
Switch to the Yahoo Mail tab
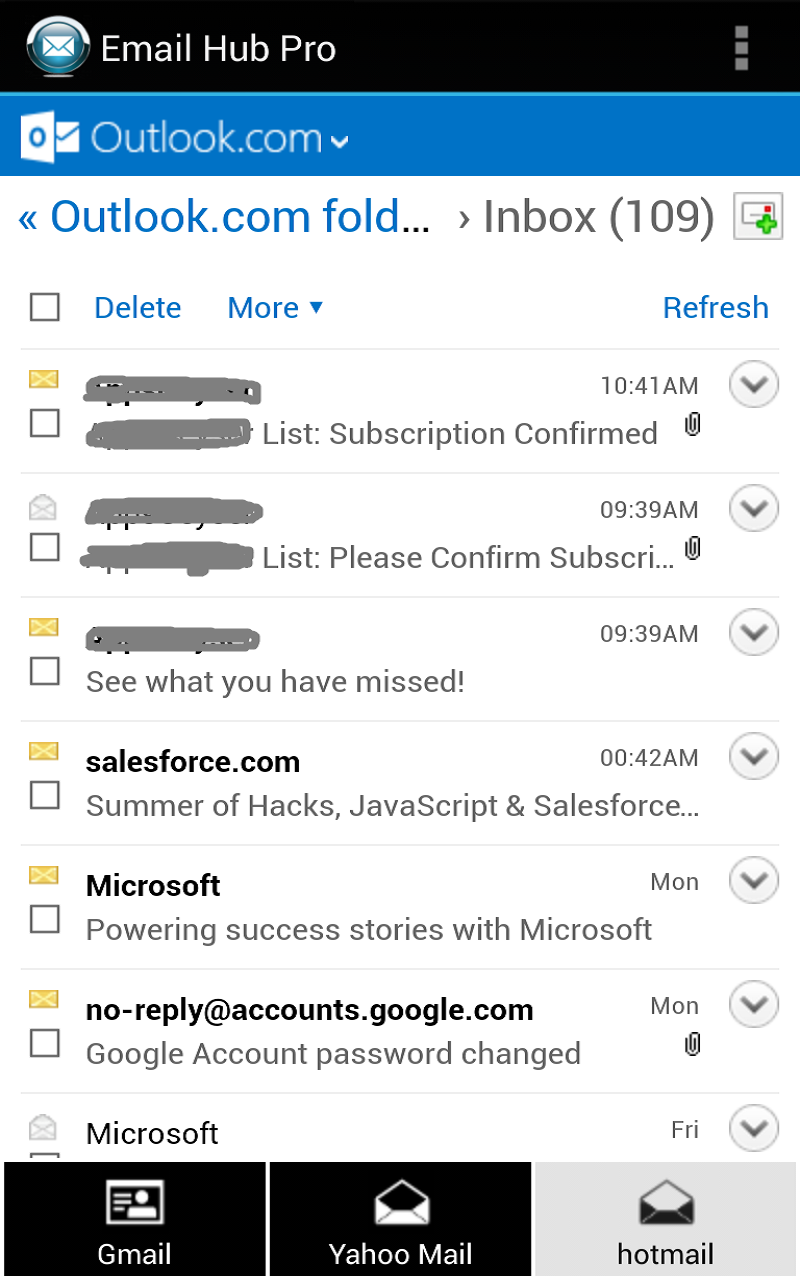point(400,1218)
